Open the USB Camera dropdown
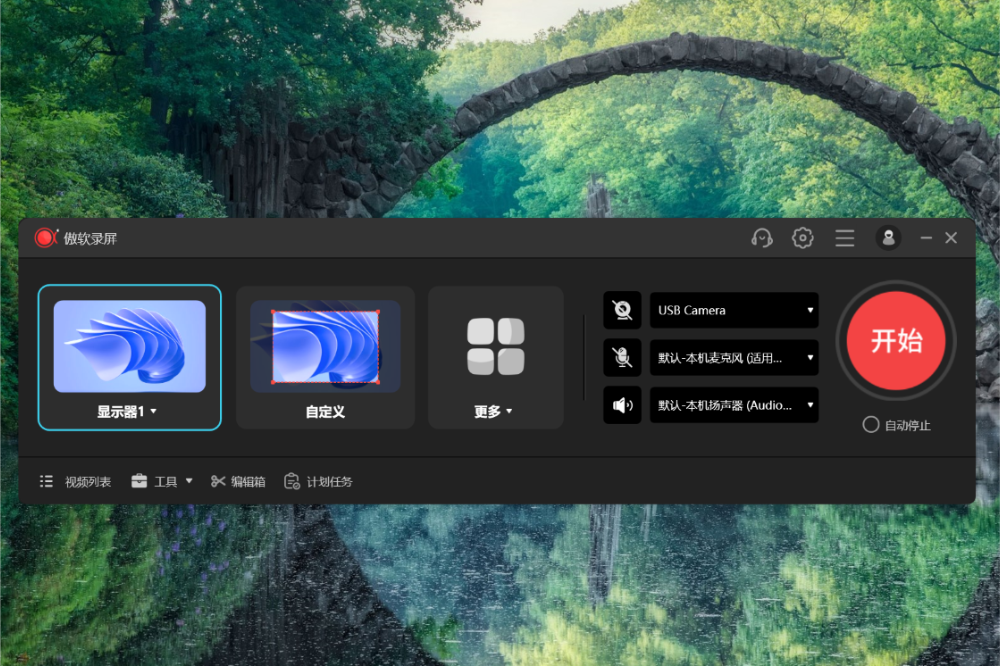 (x=734, y=310)
